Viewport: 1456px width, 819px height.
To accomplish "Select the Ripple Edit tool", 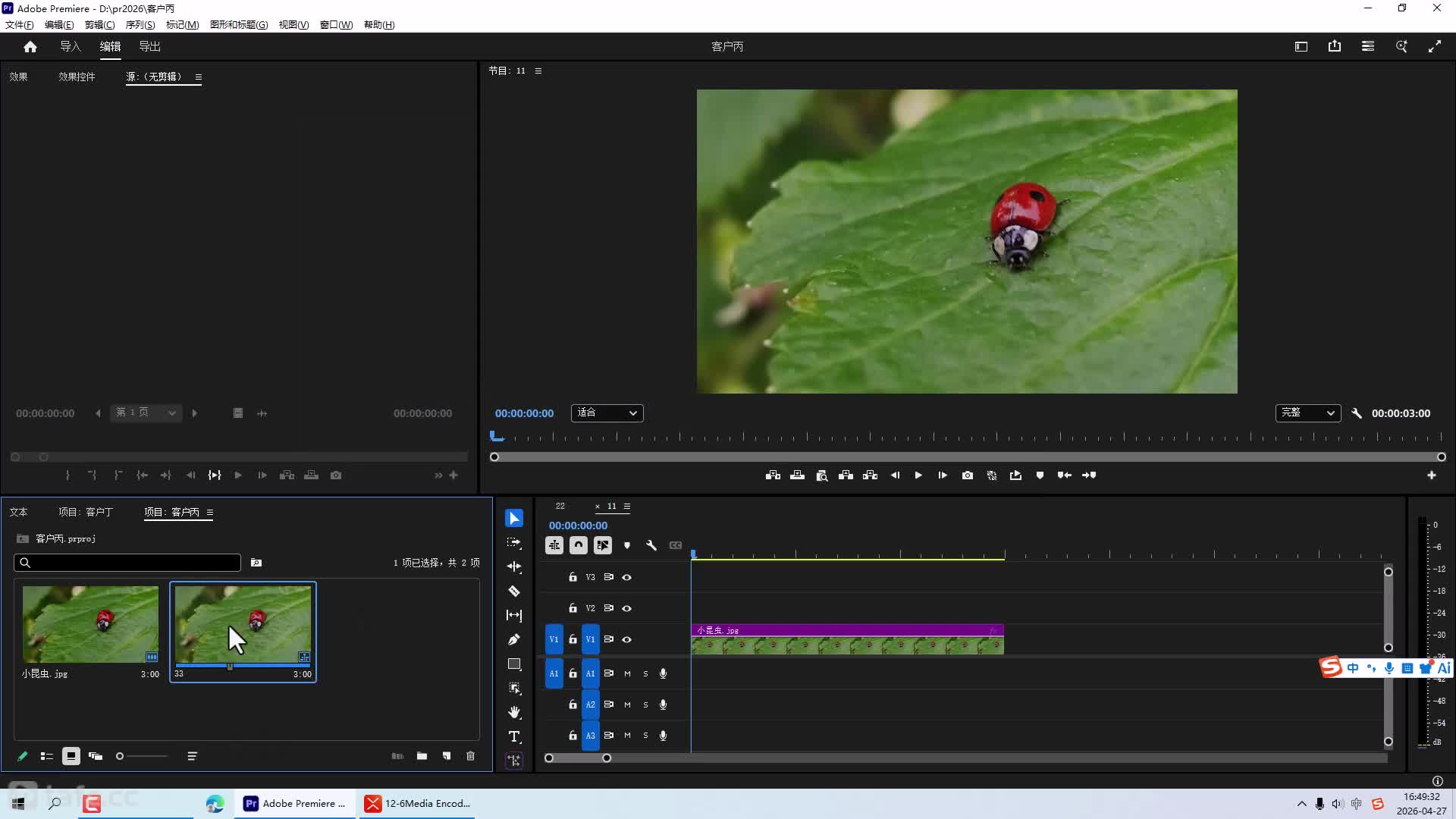I will coord(514,567).
